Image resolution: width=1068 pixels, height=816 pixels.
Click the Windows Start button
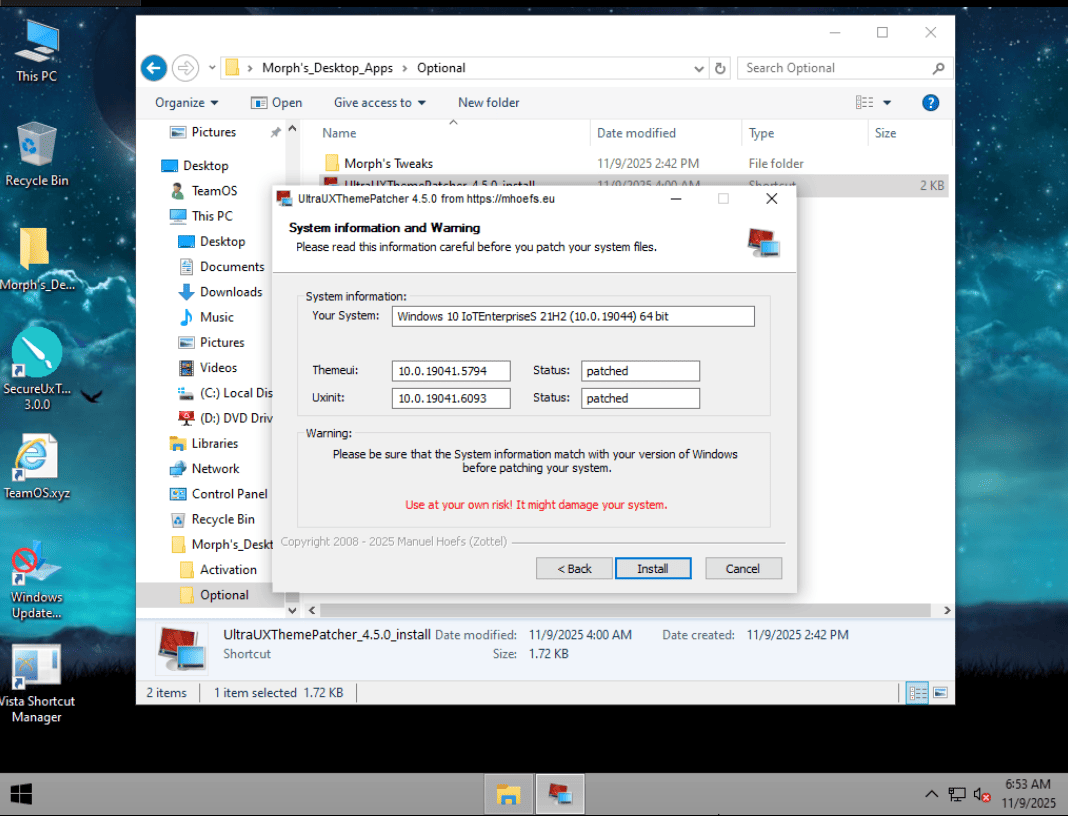coord(21,794)
